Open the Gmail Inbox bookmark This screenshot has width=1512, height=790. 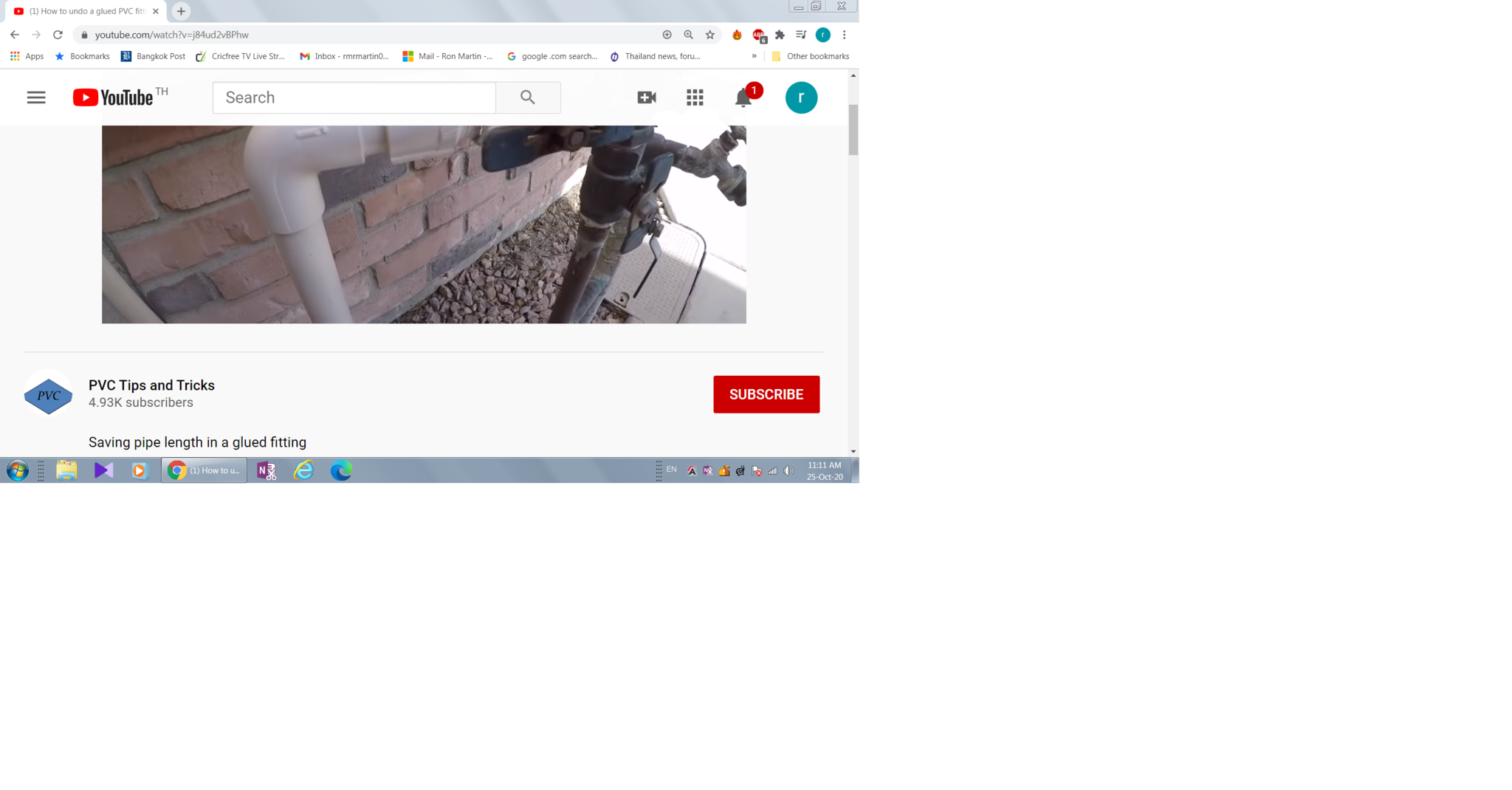tap(344, 56)
